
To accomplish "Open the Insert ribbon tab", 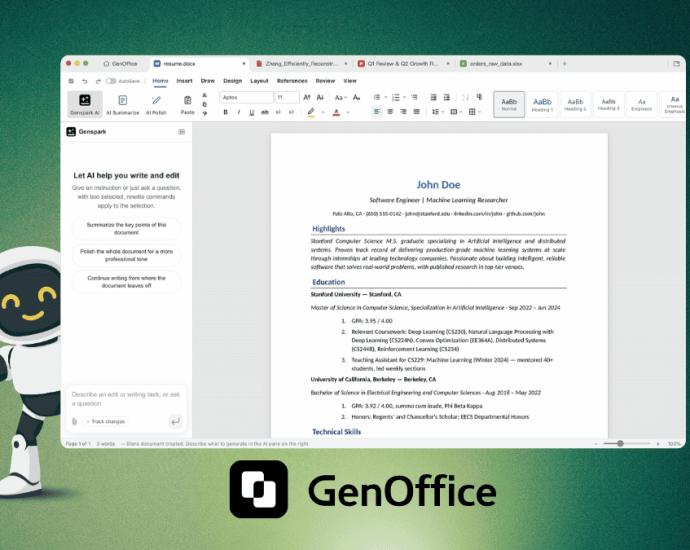I will pos(184,81).
